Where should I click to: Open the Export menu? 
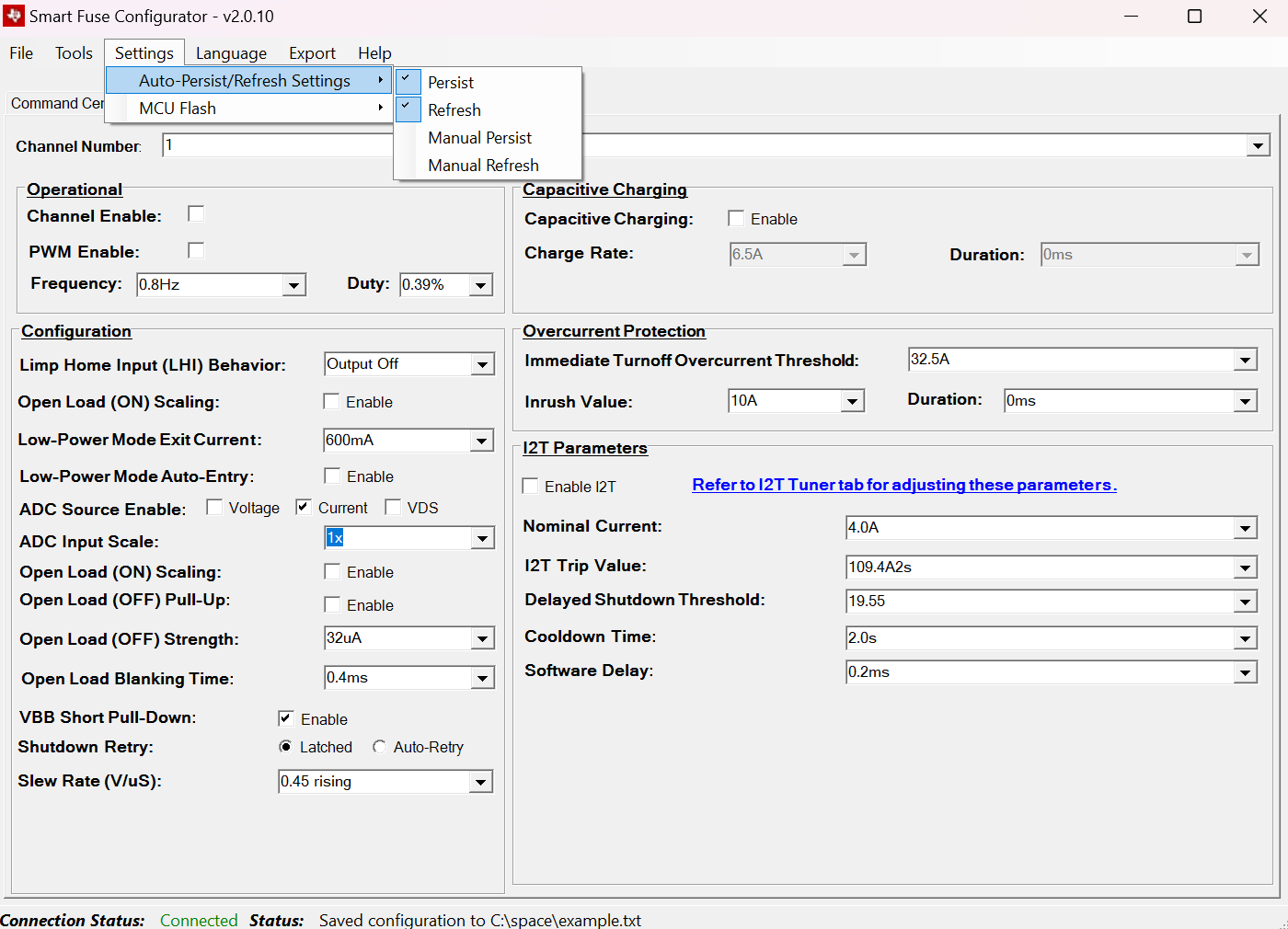pyautogui.click(x=312, y=53)
